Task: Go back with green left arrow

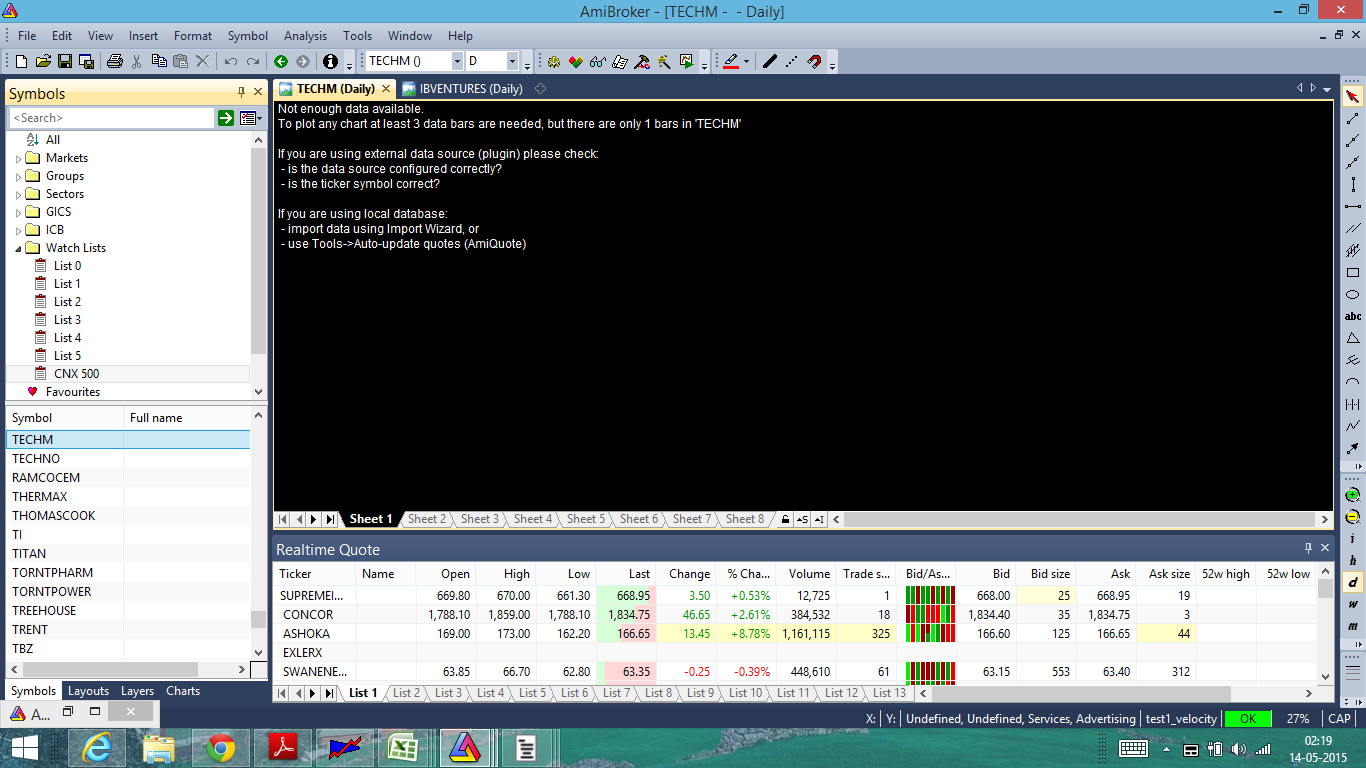Action: 281,61
